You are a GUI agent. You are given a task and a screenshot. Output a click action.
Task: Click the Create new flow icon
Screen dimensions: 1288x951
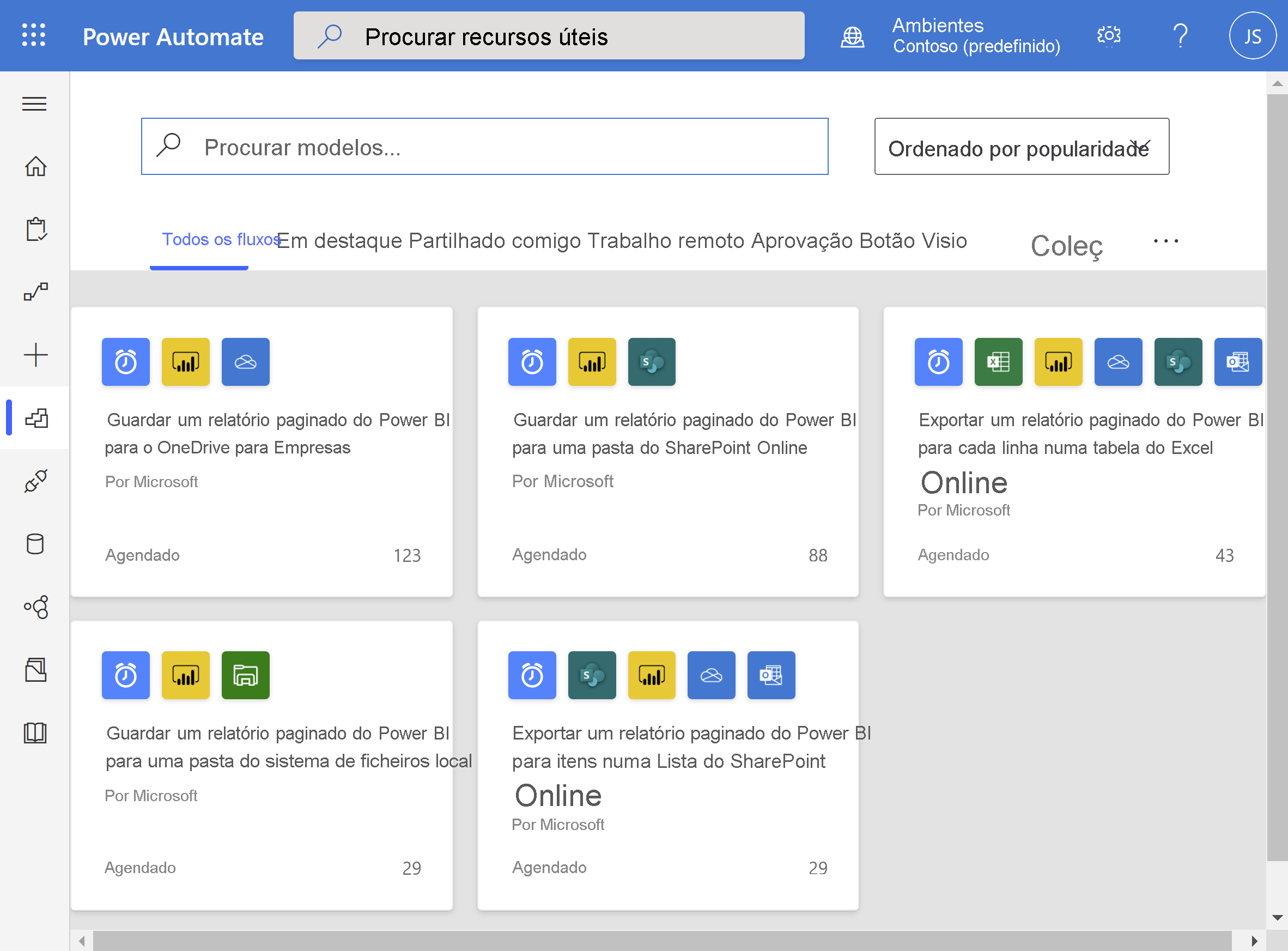pyautogui.click(x=35, y=355)
